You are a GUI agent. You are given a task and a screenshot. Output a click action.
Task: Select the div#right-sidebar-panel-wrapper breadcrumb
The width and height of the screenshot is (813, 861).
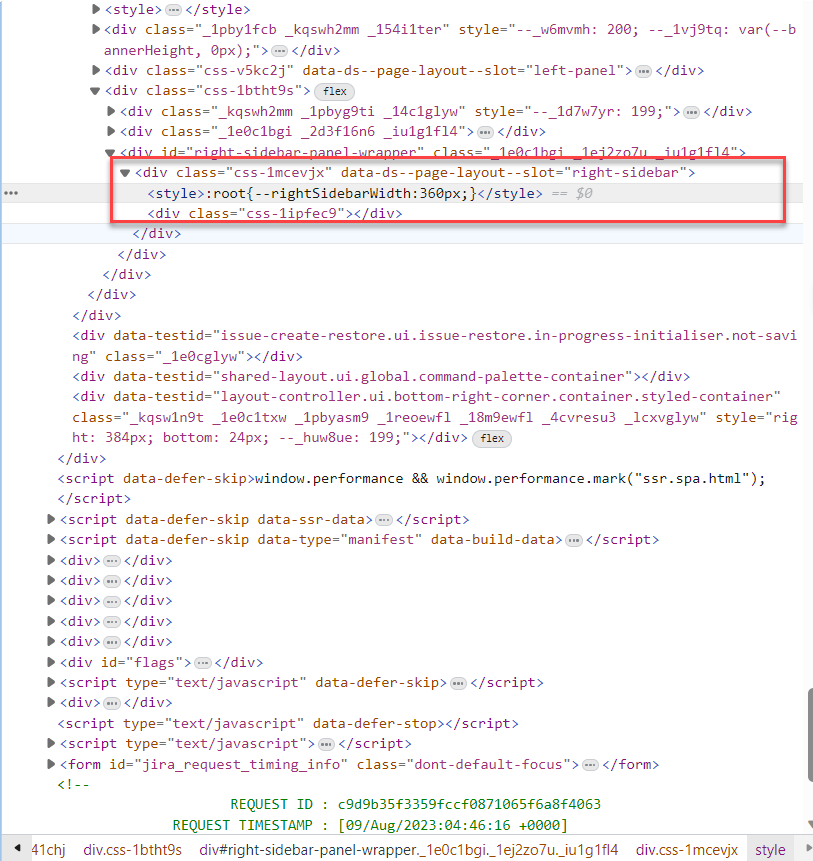click(x=408, y=849)
